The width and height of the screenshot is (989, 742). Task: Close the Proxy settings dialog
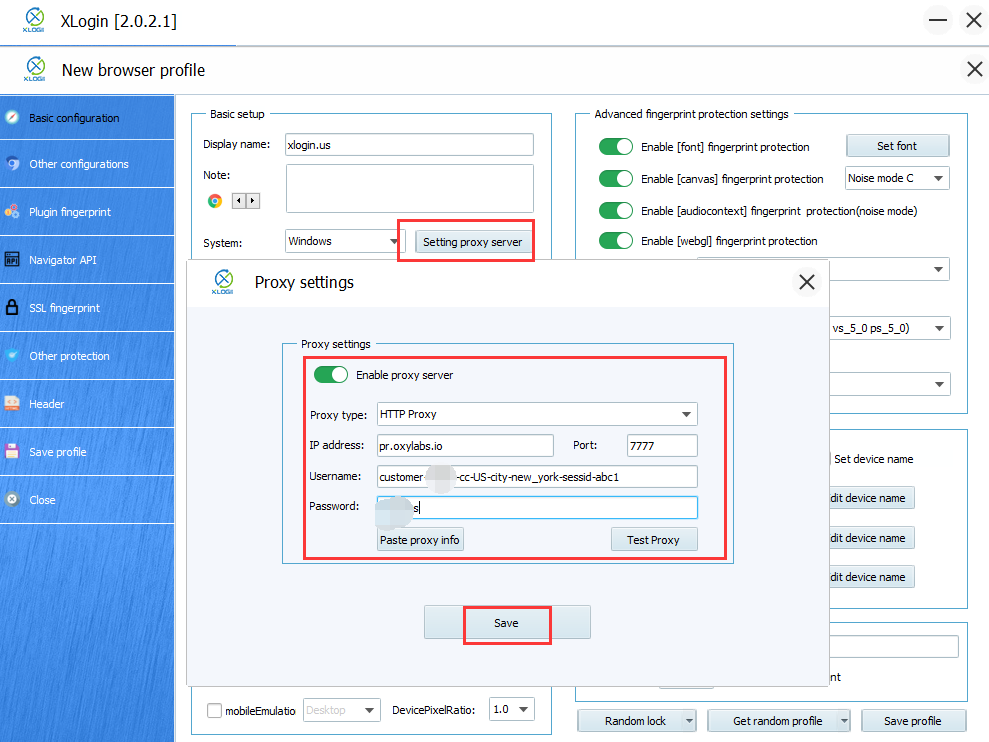click(807, 282)
